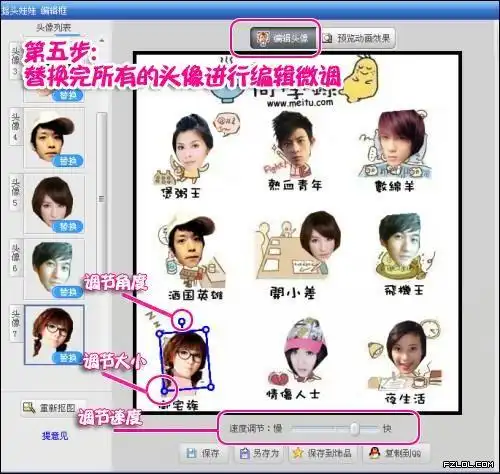Viewport: 500px width, 474px height.
Task: Adjust the 速度调节 slider handle
Action: [355, 428]
